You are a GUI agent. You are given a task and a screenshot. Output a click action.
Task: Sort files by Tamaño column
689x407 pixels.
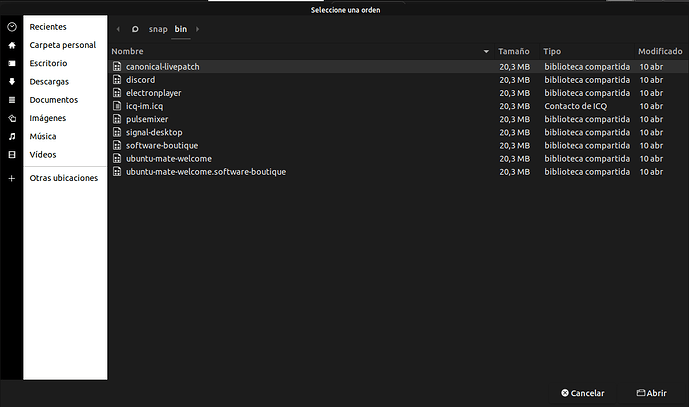click(514, 51)
